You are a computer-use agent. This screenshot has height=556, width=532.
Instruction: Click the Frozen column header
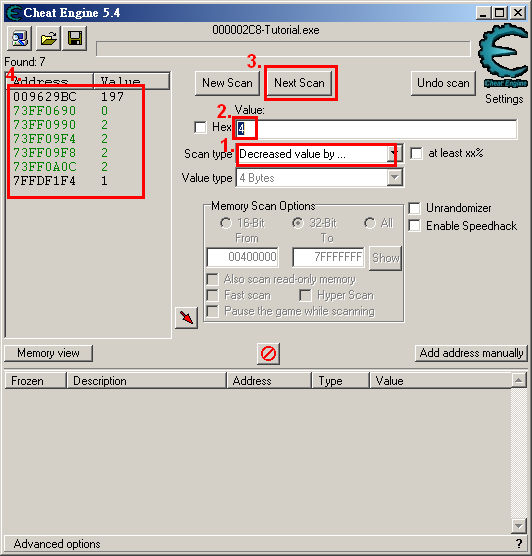[x=35, y=381]
